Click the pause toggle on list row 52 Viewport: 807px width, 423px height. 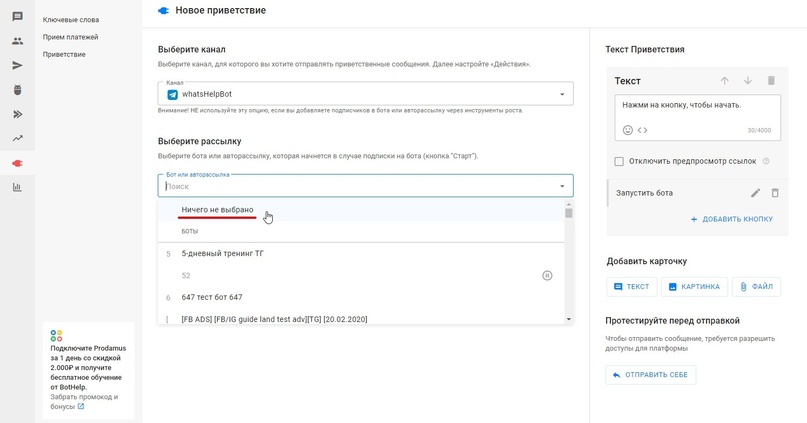(x=547, y=275)
